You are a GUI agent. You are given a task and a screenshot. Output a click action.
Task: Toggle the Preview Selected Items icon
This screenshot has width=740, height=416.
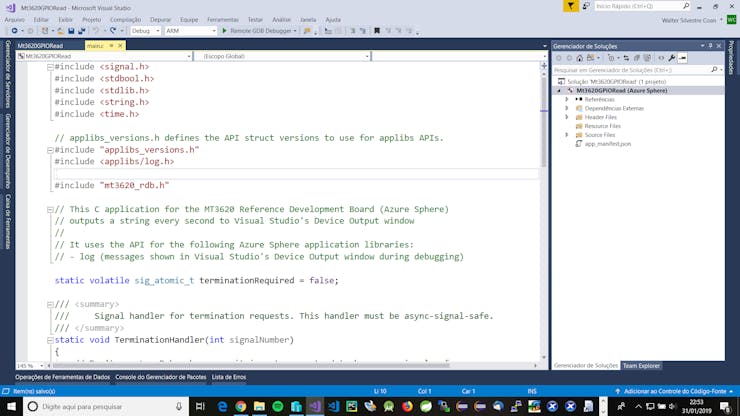pos(682,58)
